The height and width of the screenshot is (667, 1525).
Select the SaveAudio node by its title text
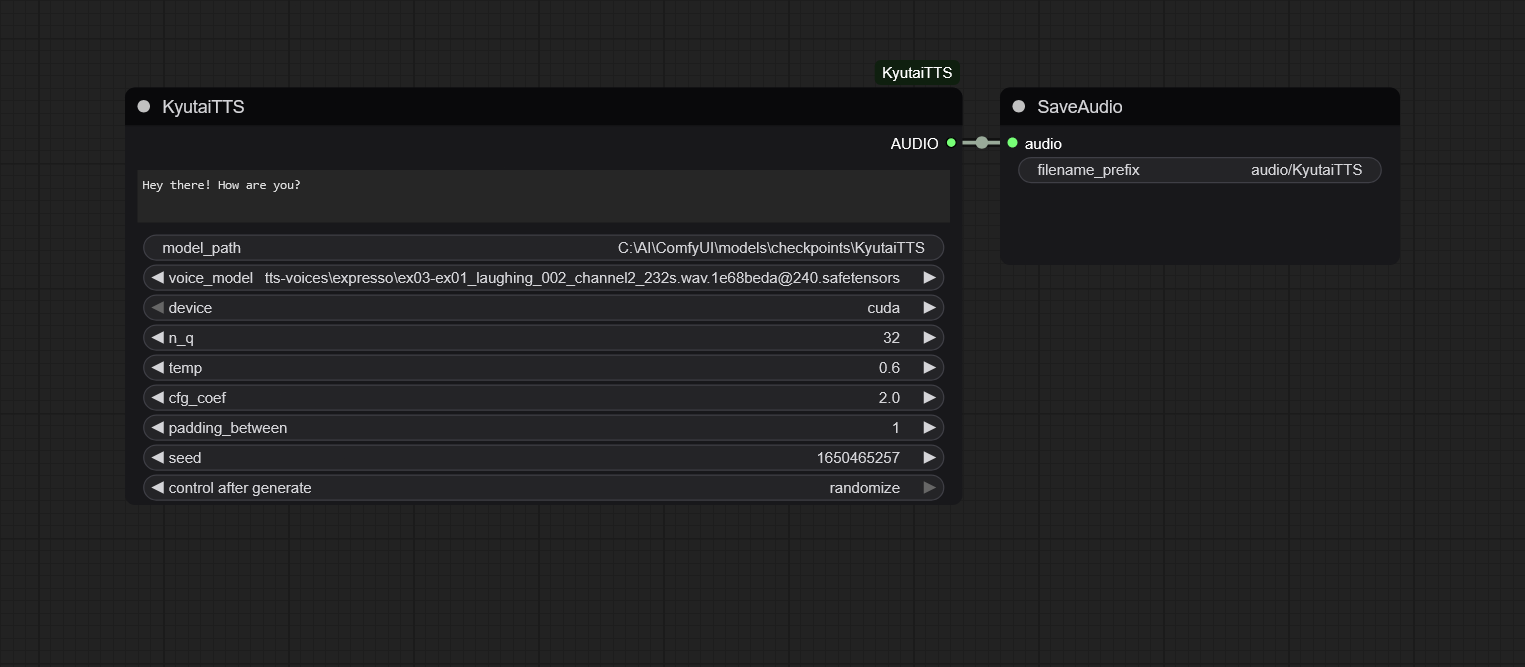pyautogui.click(x=1080, y=107)
